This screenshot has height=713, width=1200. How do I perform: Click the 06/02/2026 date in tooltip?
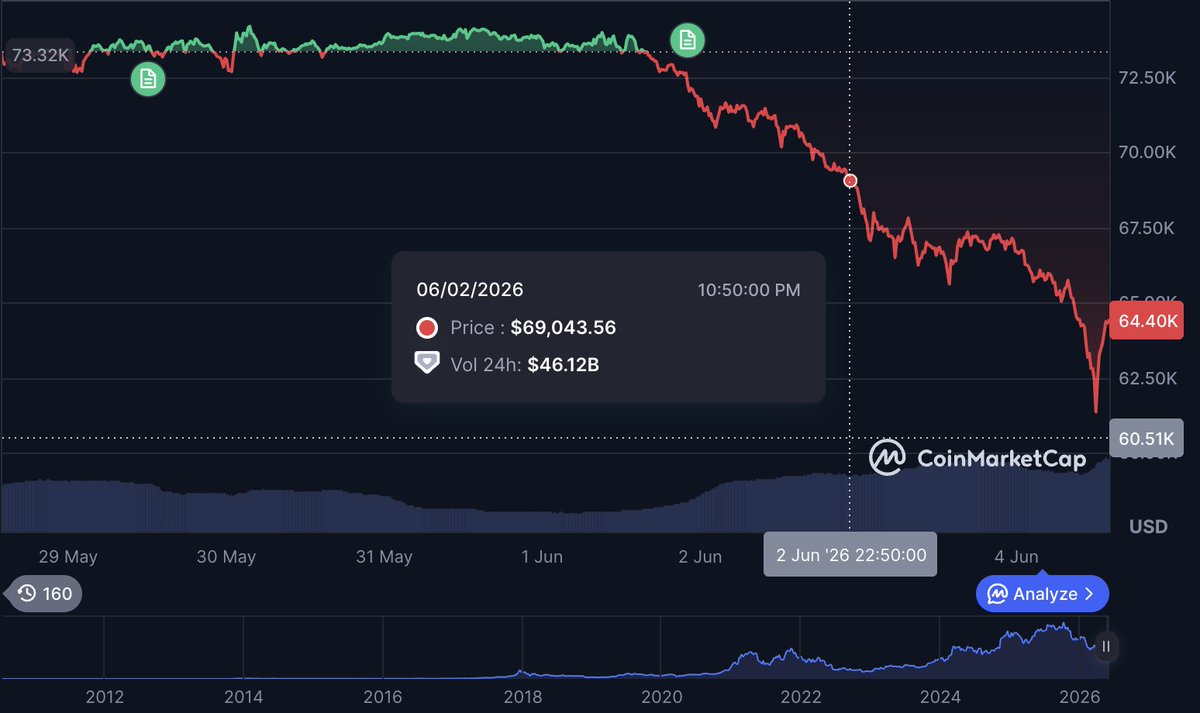(470, 290)
